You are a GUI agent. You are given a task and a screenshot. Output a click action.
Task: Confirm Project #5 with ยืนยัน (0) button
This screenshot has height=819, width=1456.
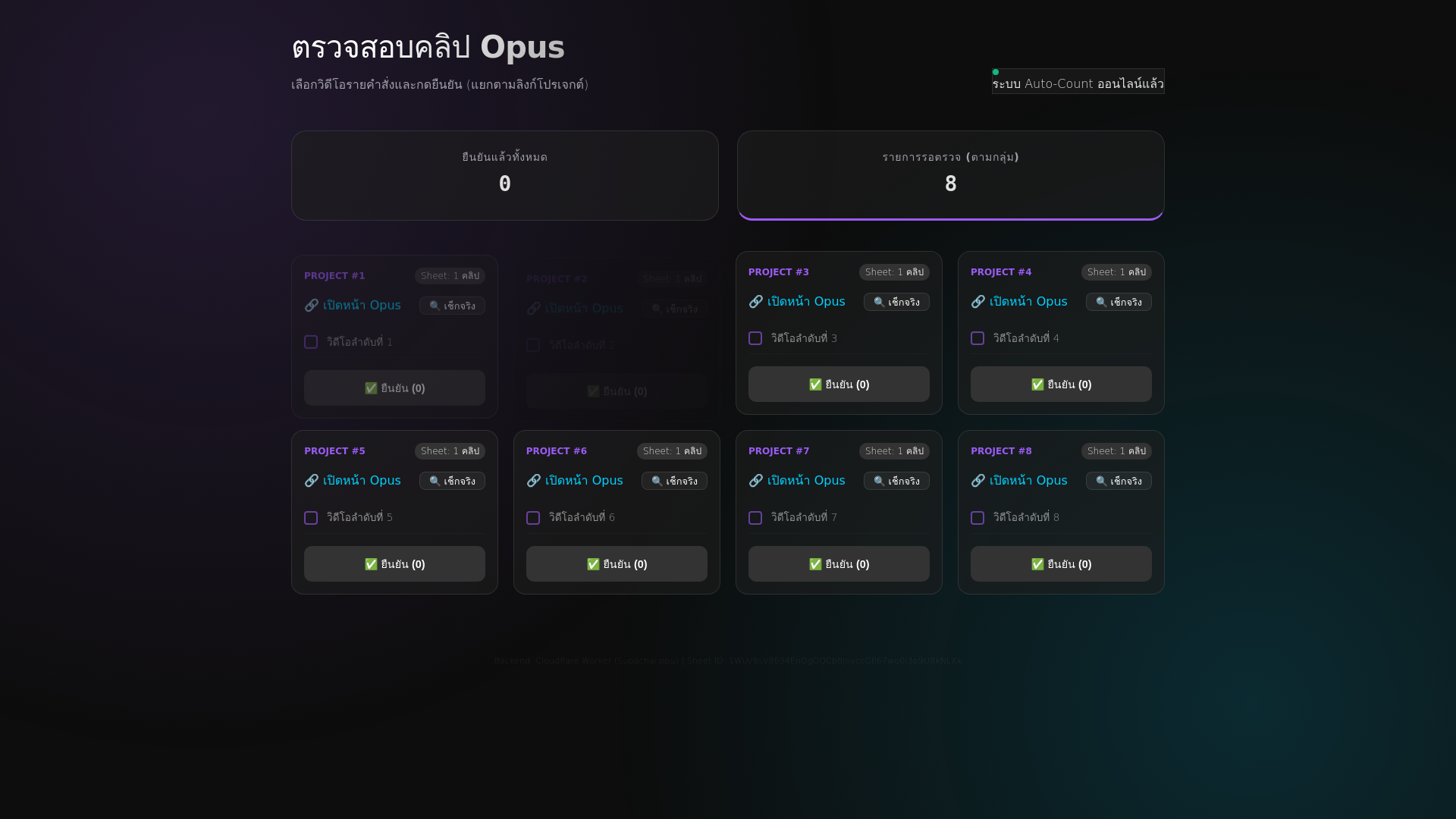click(394, 564)
